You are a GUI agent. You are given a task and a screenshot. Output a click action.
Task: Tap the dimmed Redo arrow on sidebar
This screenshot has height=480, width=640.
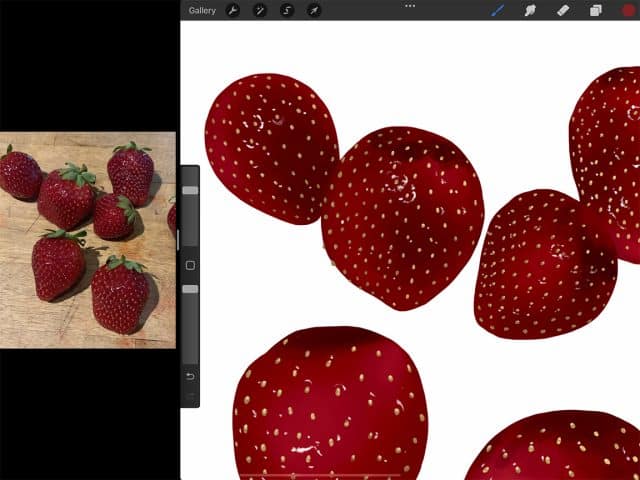pyautogui.click(x=190, y=396)
